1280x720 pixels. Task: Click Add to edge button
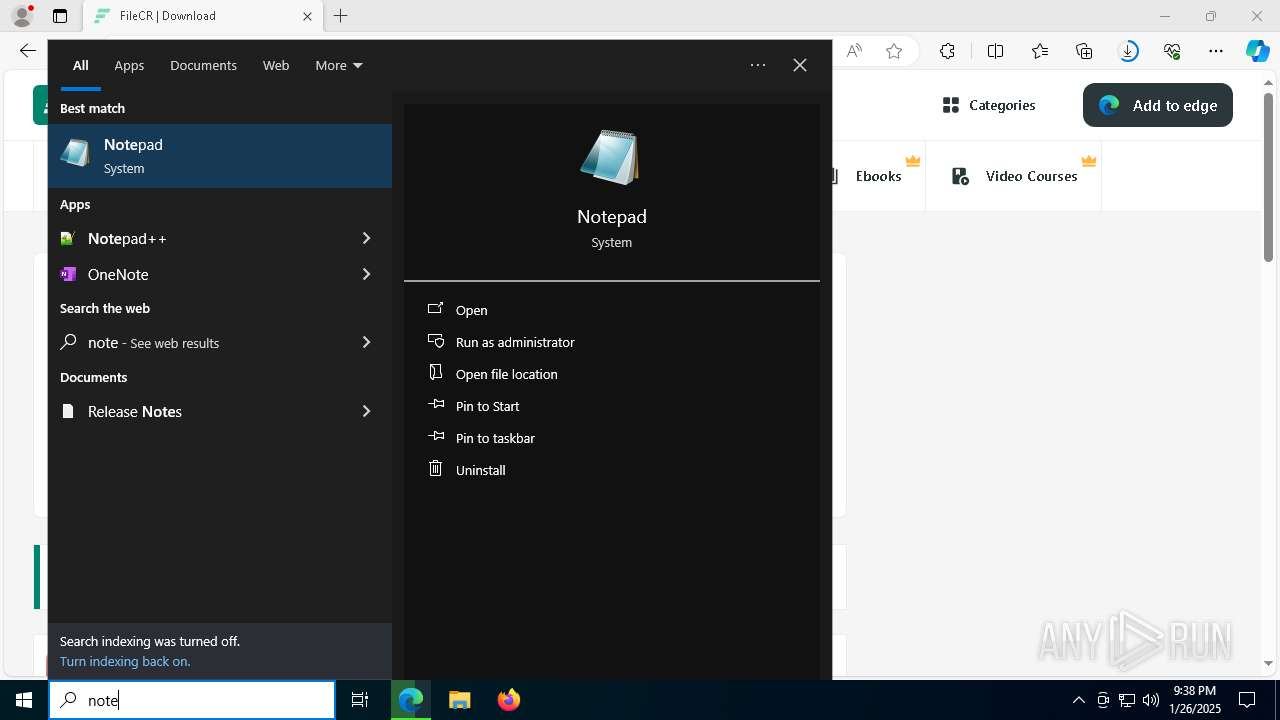tap(1158, 105)
